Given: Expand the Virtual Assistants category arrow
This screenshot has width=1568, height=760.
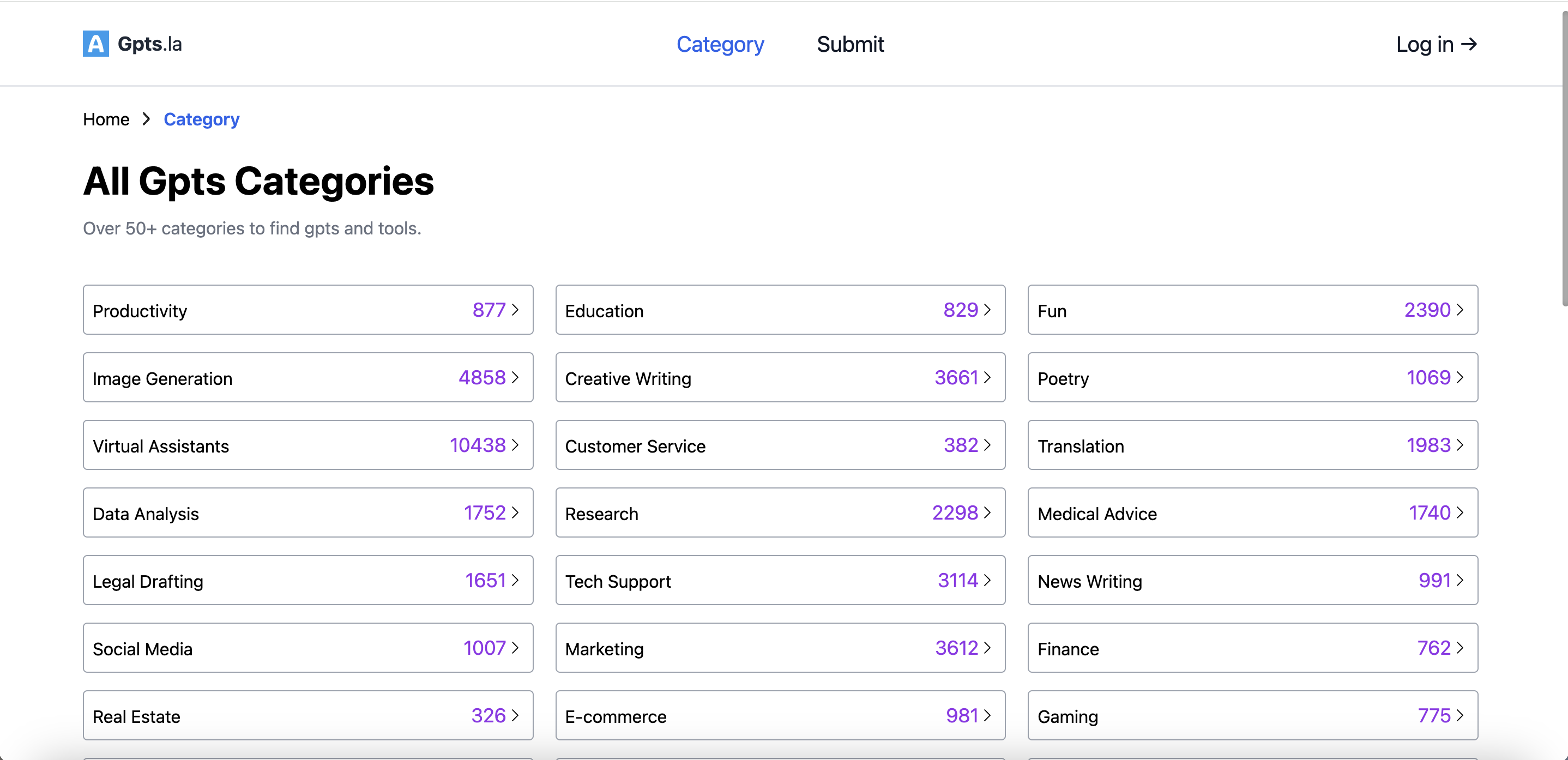Looking at the screenshot, I should 515,445.
